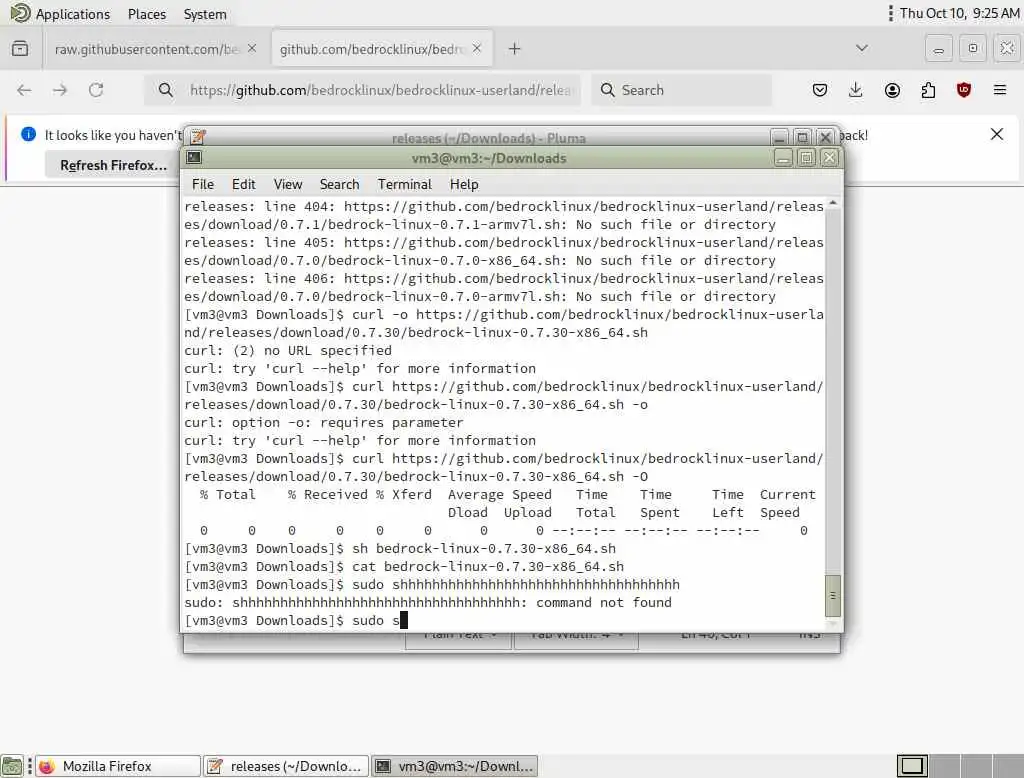Click the 'curl: (2) no URL specified' line

[288, 351]
